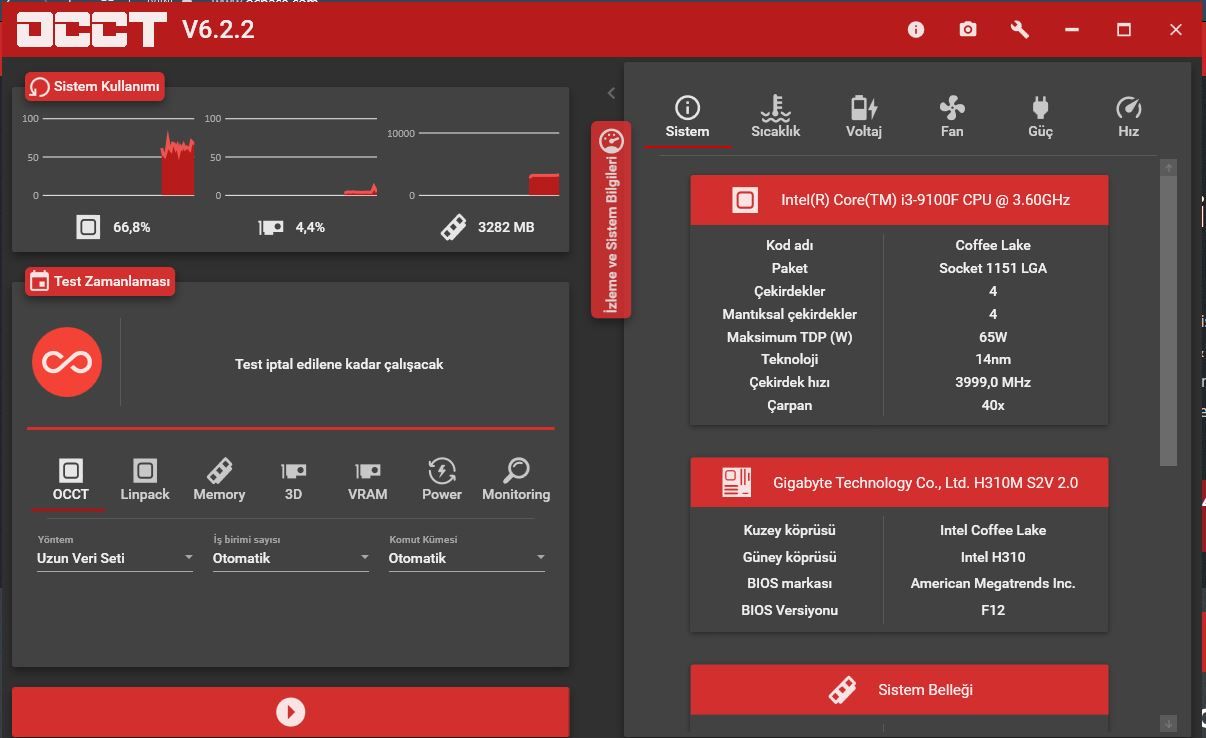Click the infinite duration icon
Viewport: 1206px width, 738px height.
point(67,362)
